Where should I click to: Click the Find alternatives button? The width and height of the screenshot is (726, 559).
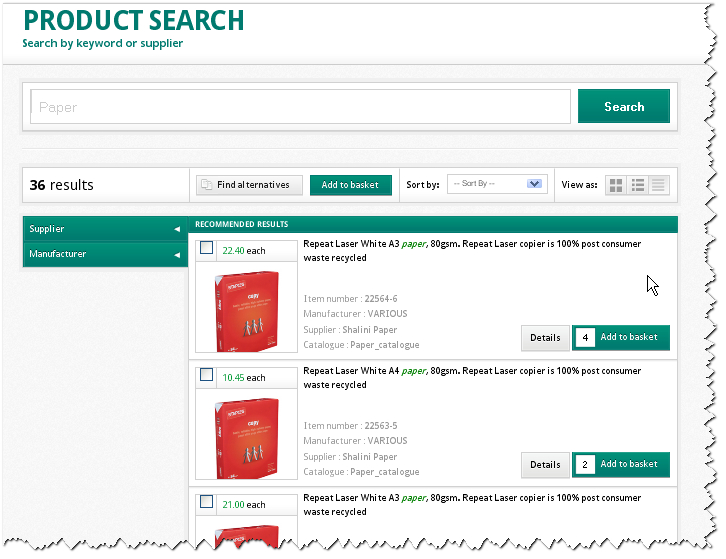249,185
